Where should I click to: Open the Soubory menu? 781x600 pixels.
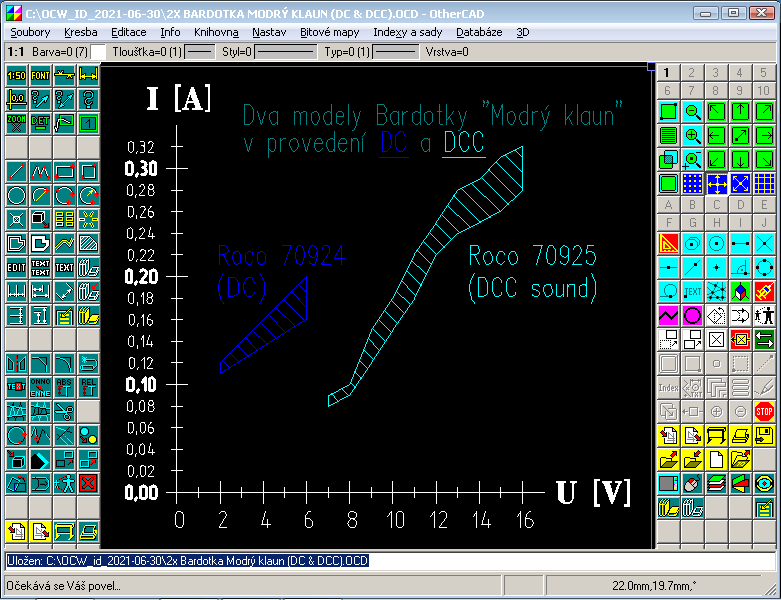click(x=30, y=32)
